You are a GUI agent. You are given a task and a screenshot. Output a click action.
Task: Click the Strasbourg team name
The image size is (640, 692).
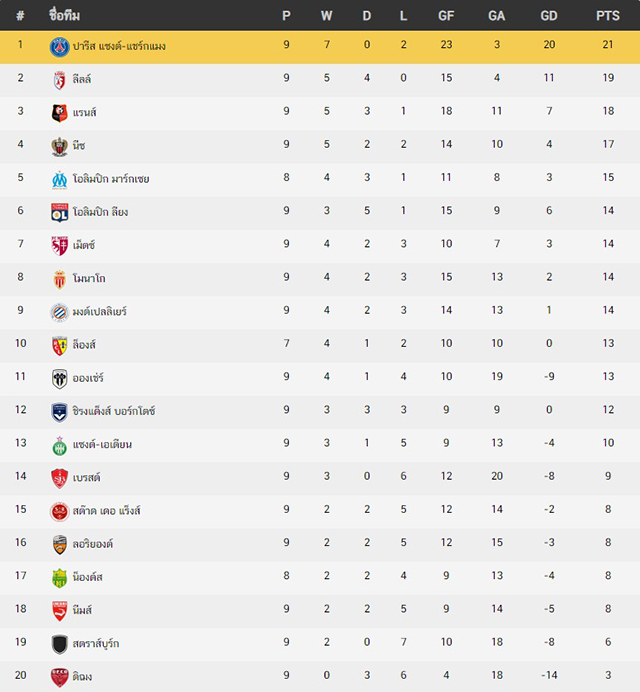click(x=96, y=643)
